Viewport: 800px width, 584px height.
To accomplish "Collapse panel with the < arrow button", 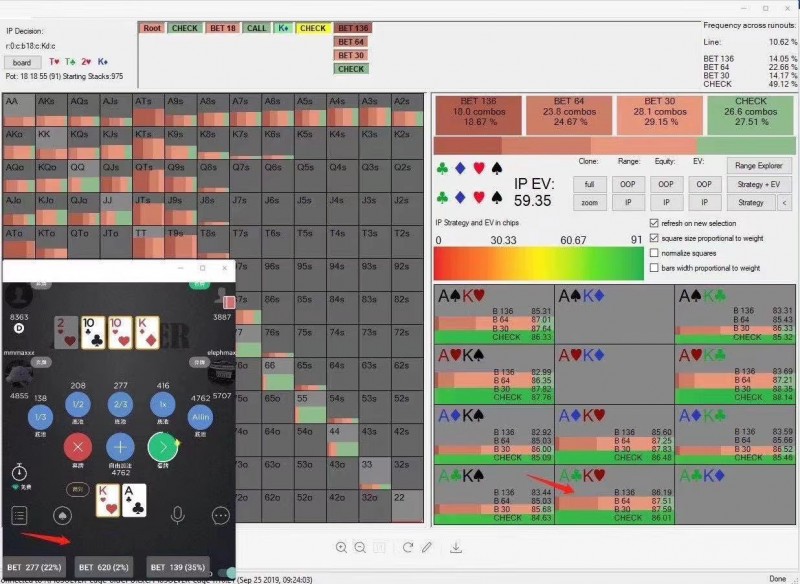I will click(x=784, y=203).
